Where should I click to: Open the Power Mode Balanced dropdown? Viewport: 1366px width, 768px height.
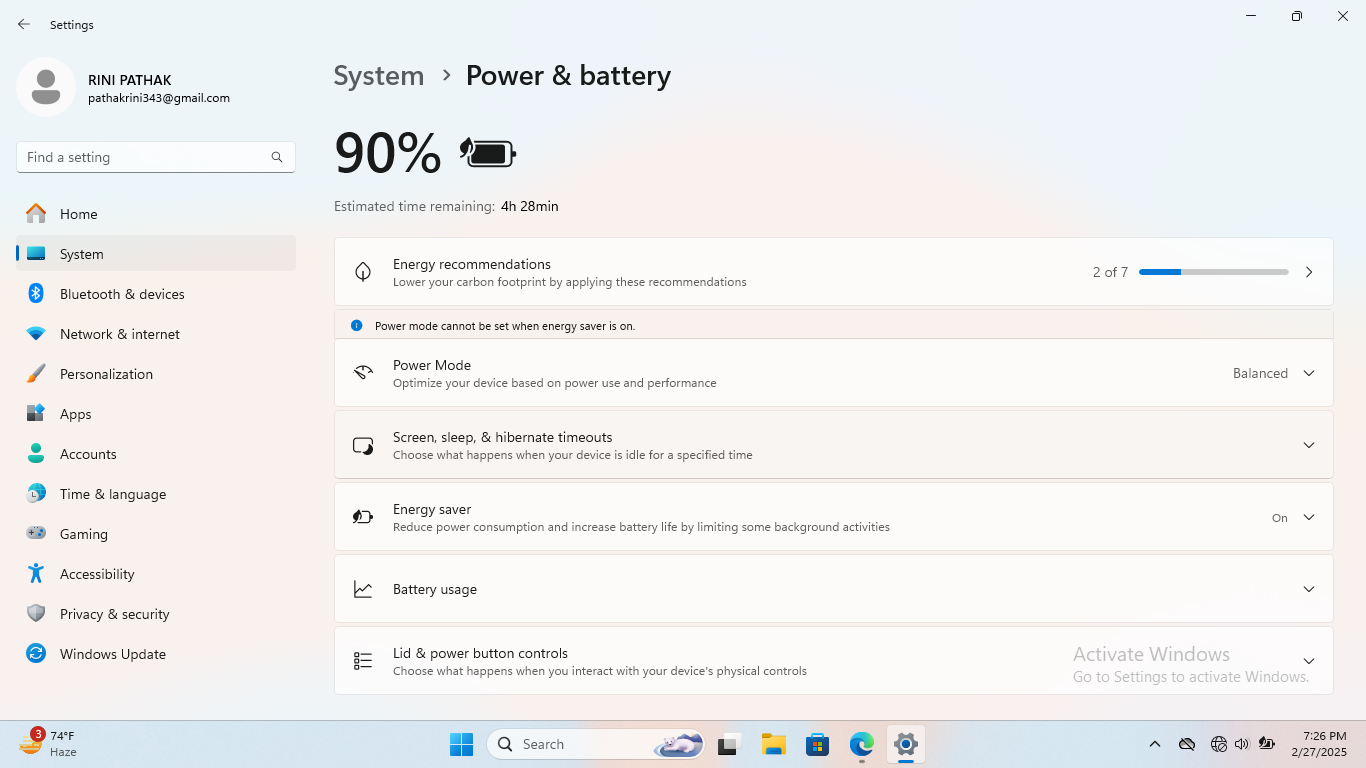1274,373
